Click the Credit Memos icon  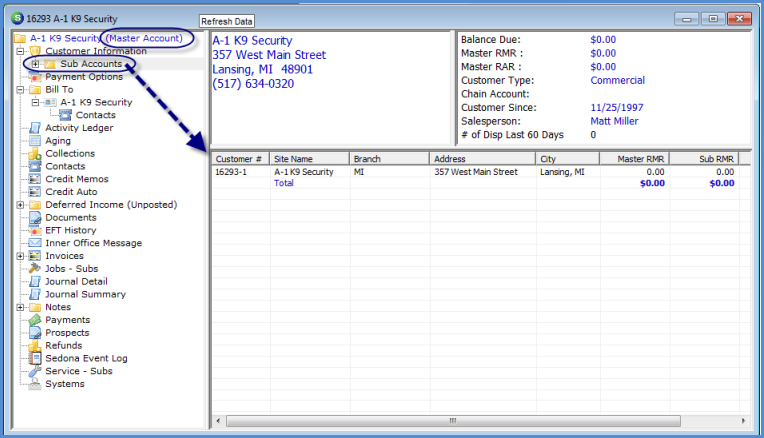pyautogui.click(x=35, y=179)
